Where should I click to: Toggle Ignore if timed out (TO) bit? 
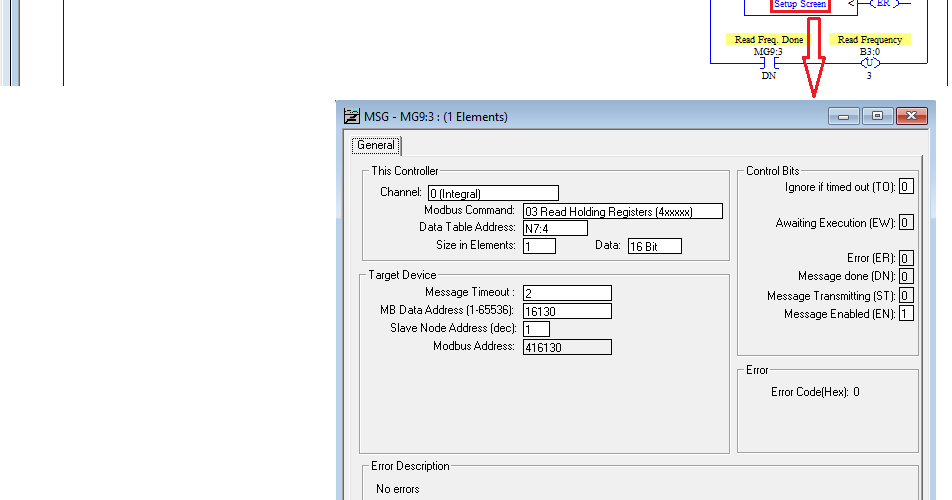(x=906, y=187)
